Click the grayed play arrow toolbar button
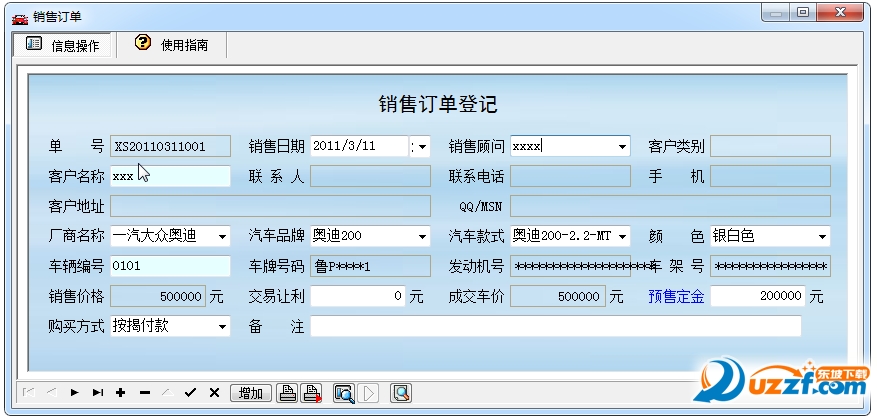 tap(368, 393)
